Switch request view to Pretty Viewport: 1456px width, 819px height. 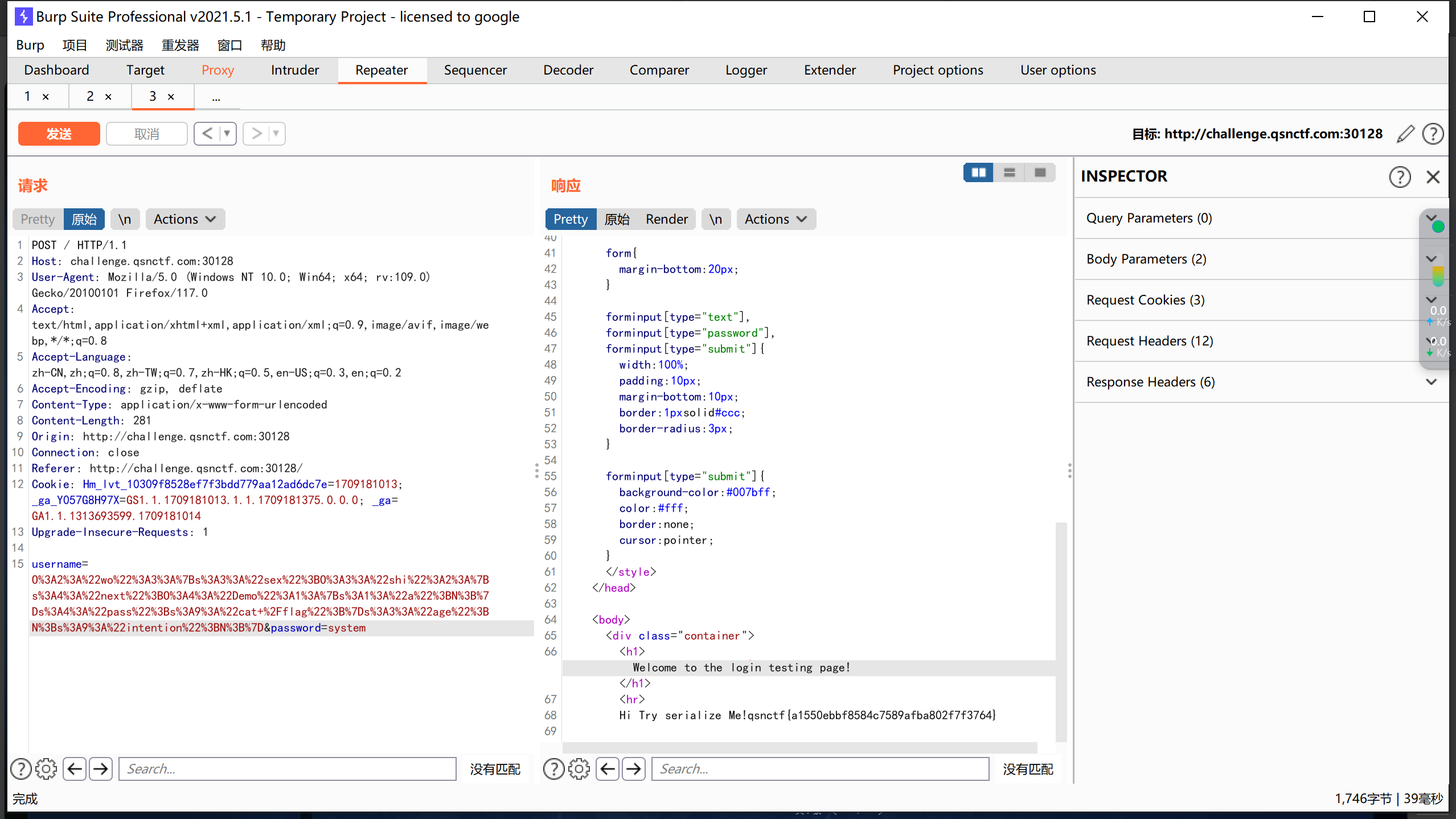point(38,219)
